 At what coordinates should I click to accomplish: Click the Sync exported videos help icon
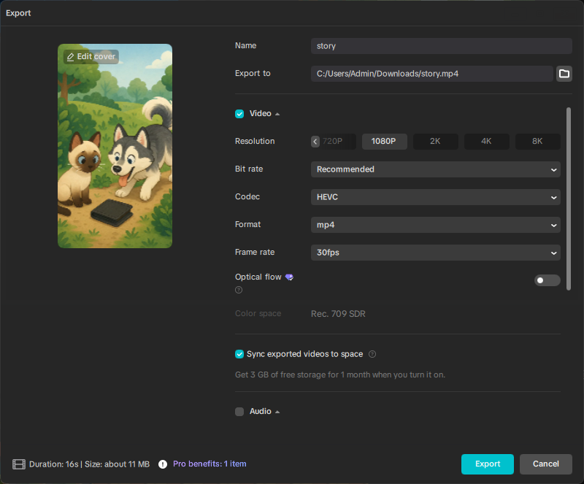[372, 354]
